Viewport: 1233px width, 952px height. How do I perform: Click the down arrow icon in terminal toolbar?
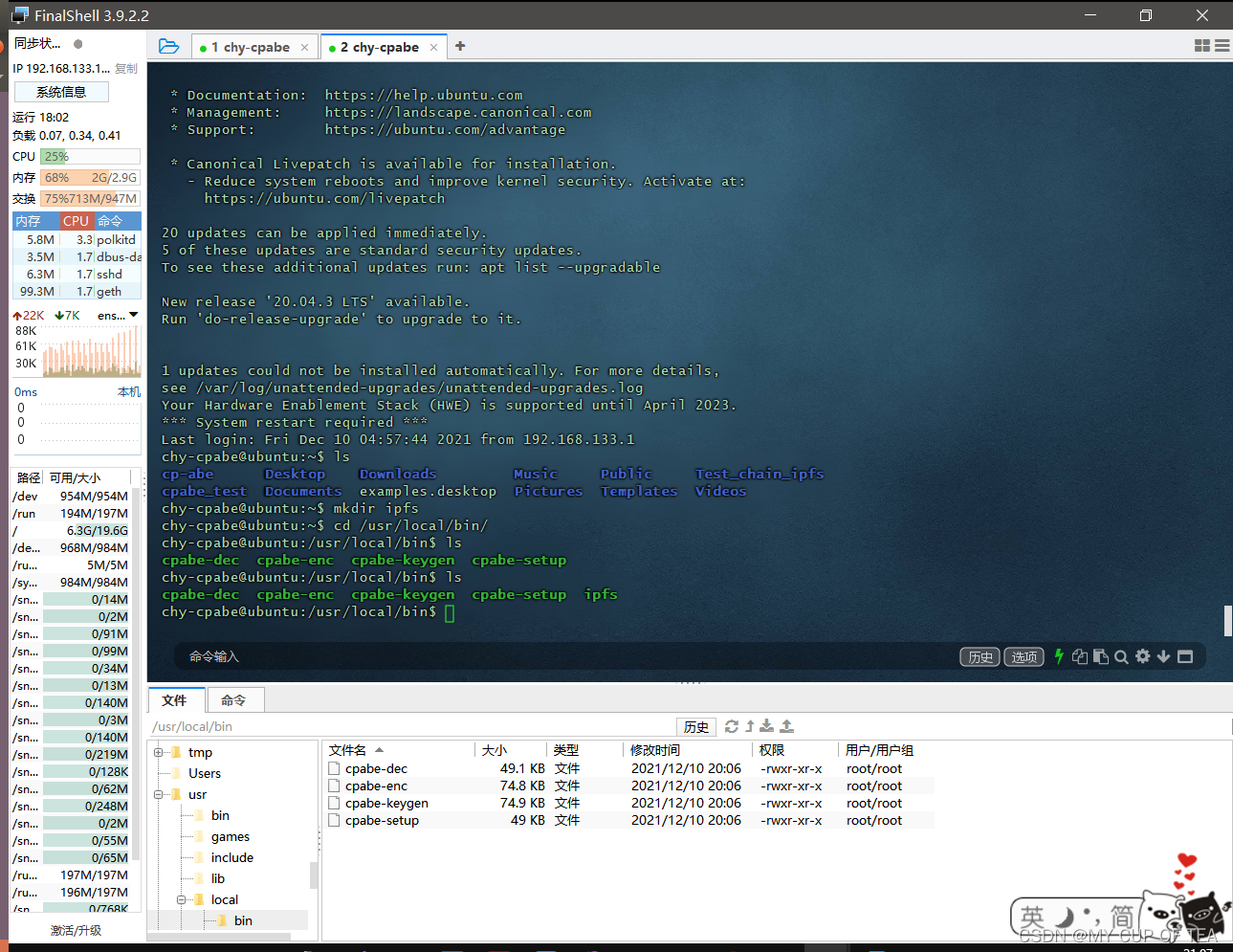(1163, 656)
